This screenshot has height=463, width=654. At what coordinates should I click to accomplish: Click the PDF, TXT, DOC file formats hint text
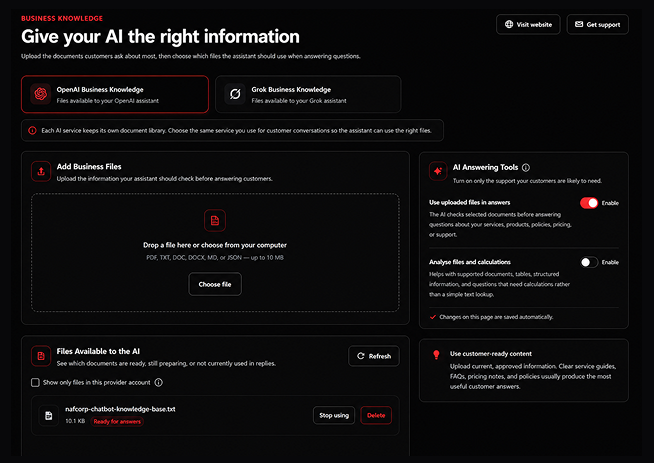tap(215, 258)
